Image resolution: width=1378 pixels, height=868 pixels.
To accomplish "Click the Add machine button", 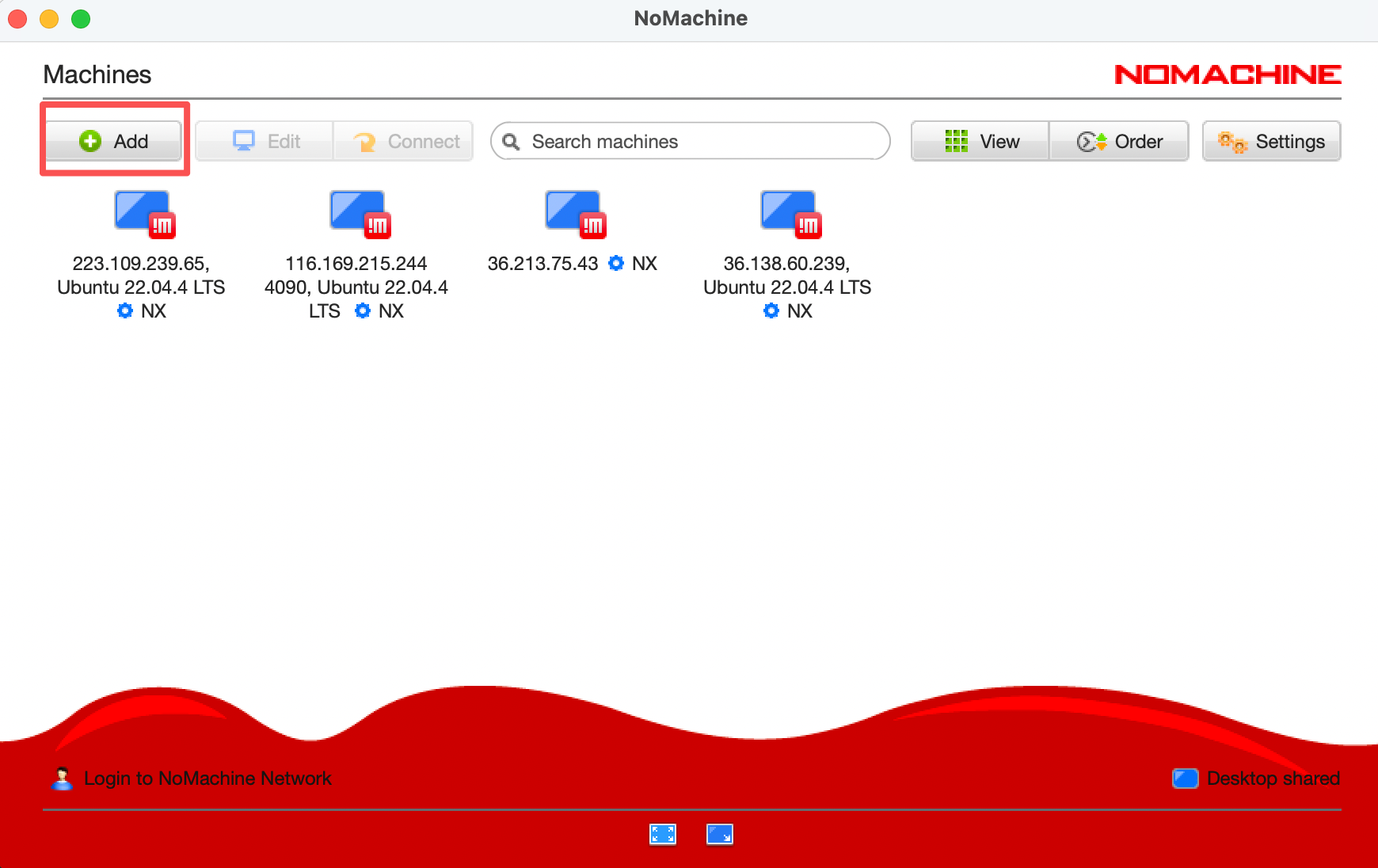I will tap(114, 141).
